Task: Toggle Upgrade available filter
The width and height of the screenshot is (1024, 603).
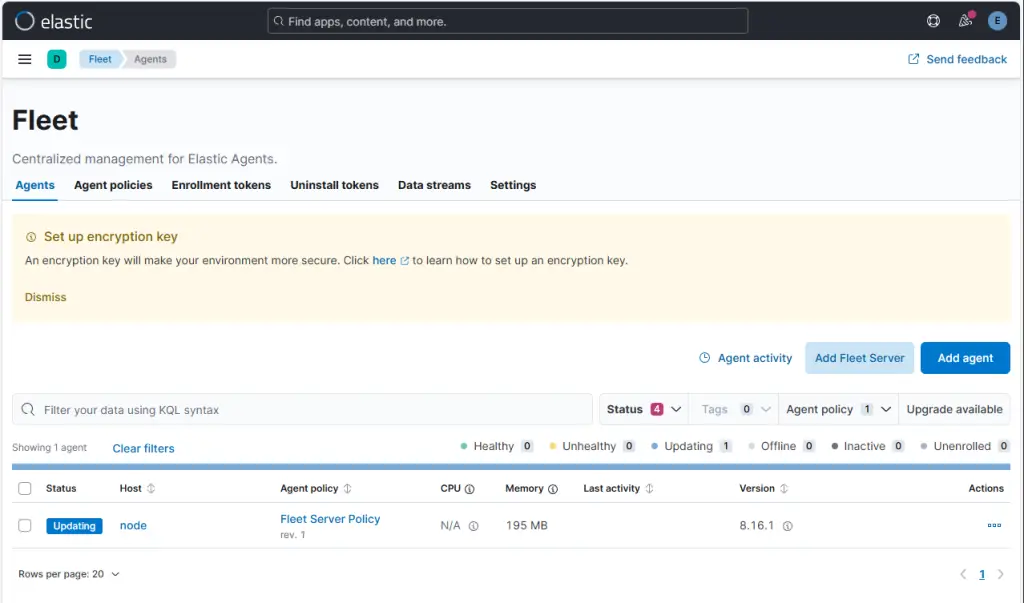Action: tap(954, 410)
